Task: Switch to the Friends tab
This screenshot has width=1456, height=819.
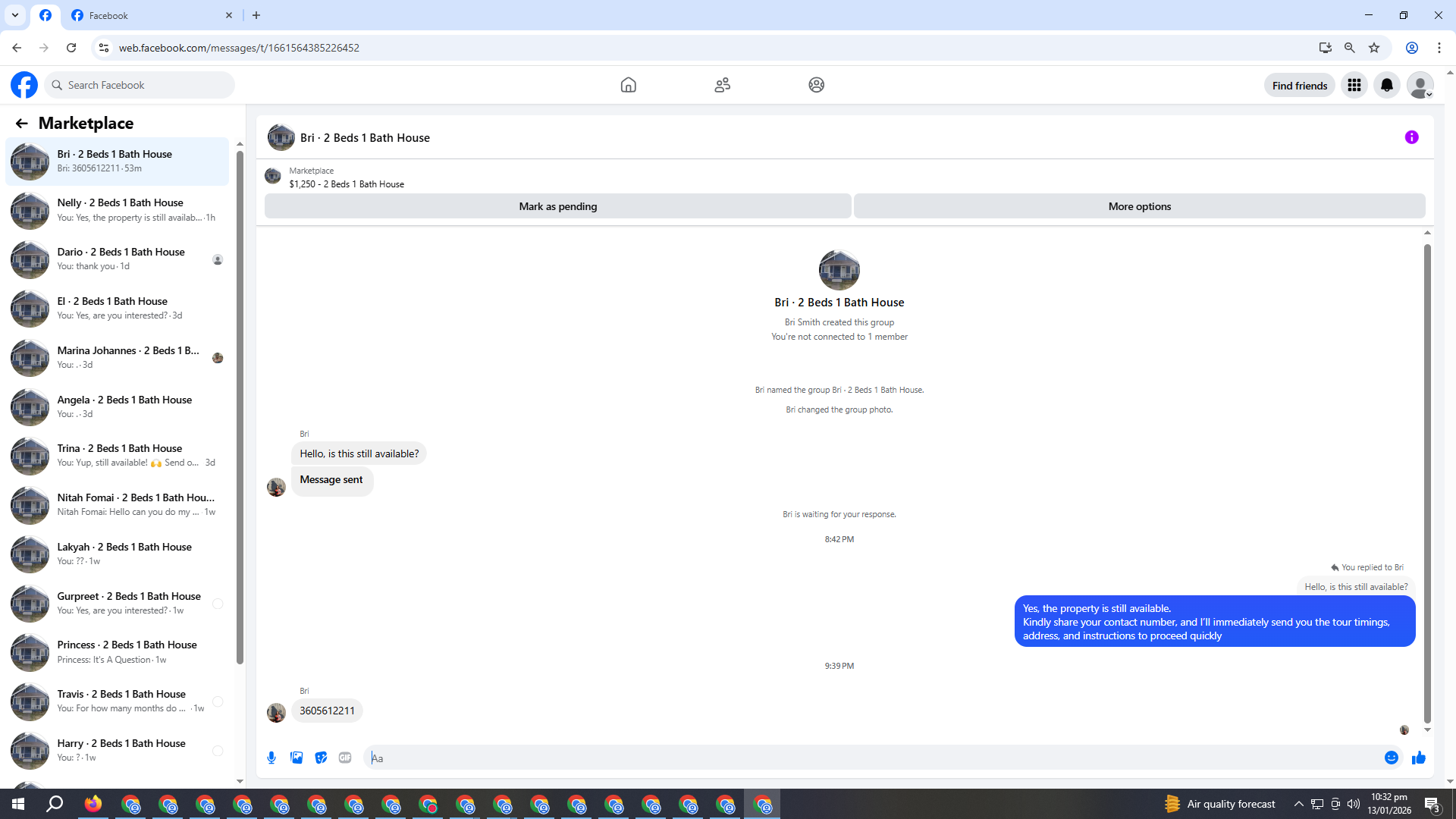Action: click(x=722, y=85)
